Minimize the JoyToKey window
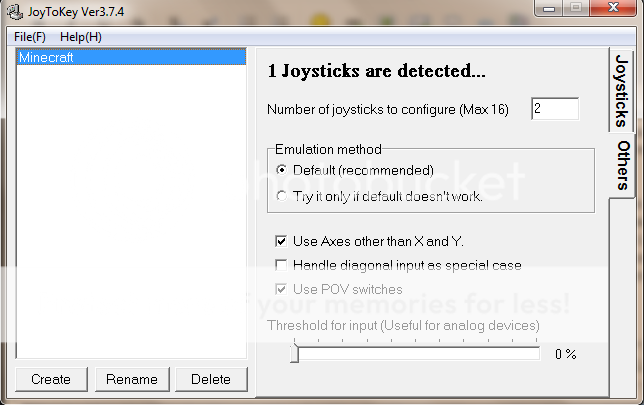Image resolution: width=644 pixels, height=405 pixels. pos(547,9)
